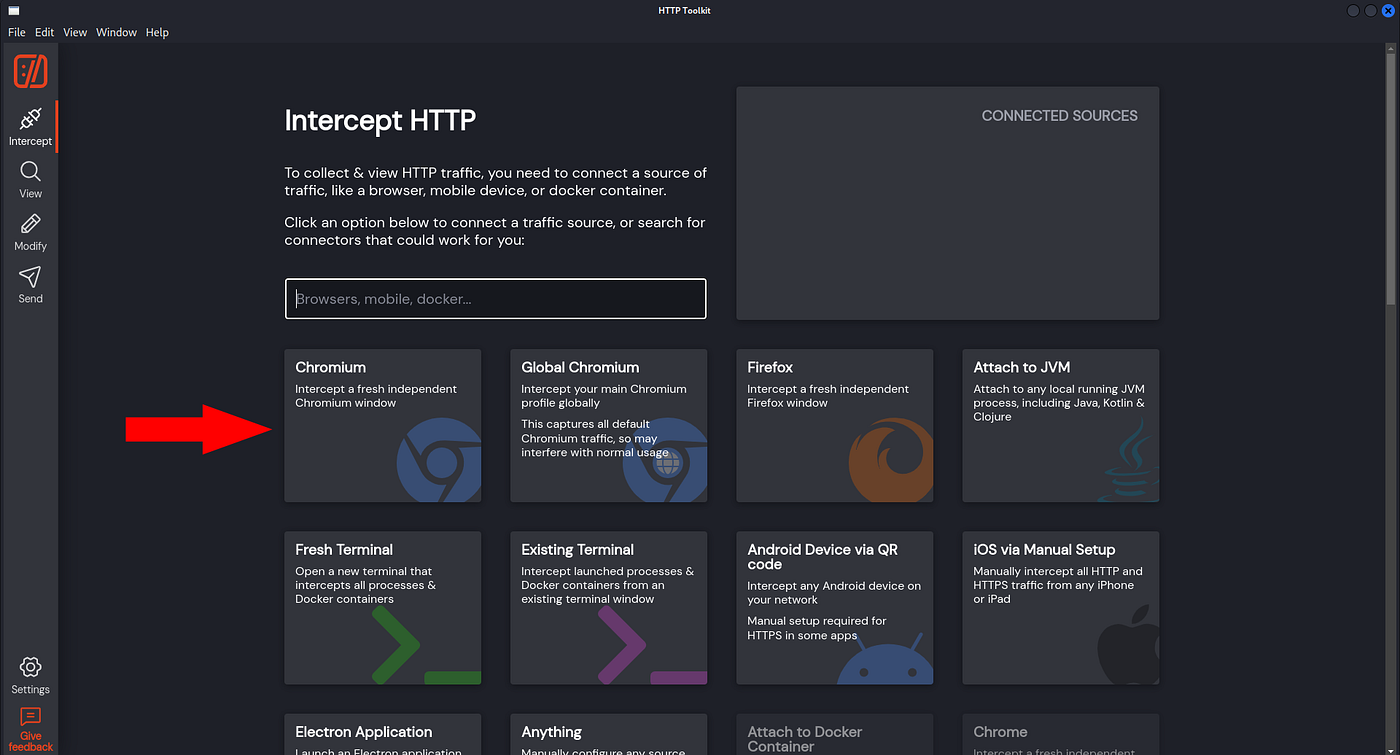
Task: Select the Global Chromium card
Action: point(609,425)
